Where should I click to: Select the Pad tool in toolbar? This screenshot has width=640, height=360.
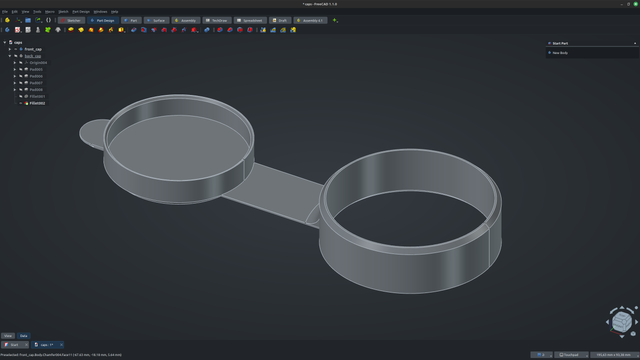click(71, 30)
